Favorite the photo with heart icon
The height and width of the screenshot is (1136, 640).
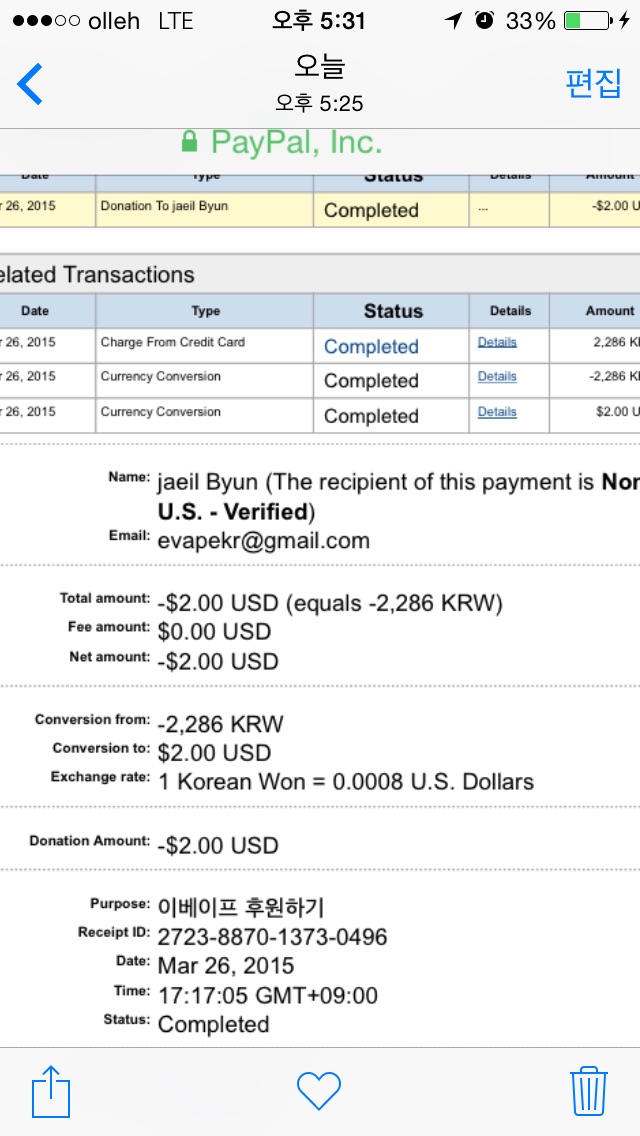(319, 1090)
